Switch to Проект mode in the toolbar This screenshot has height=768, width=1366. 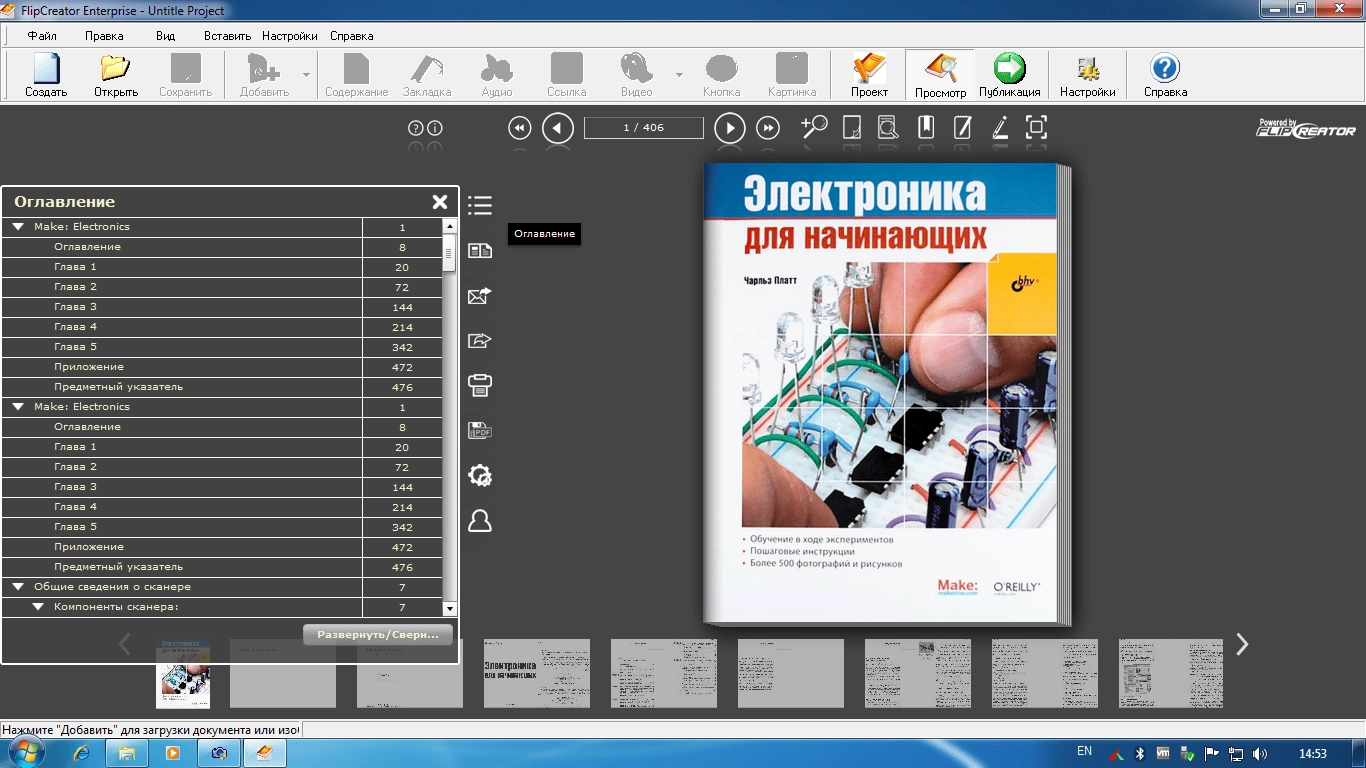869,75
